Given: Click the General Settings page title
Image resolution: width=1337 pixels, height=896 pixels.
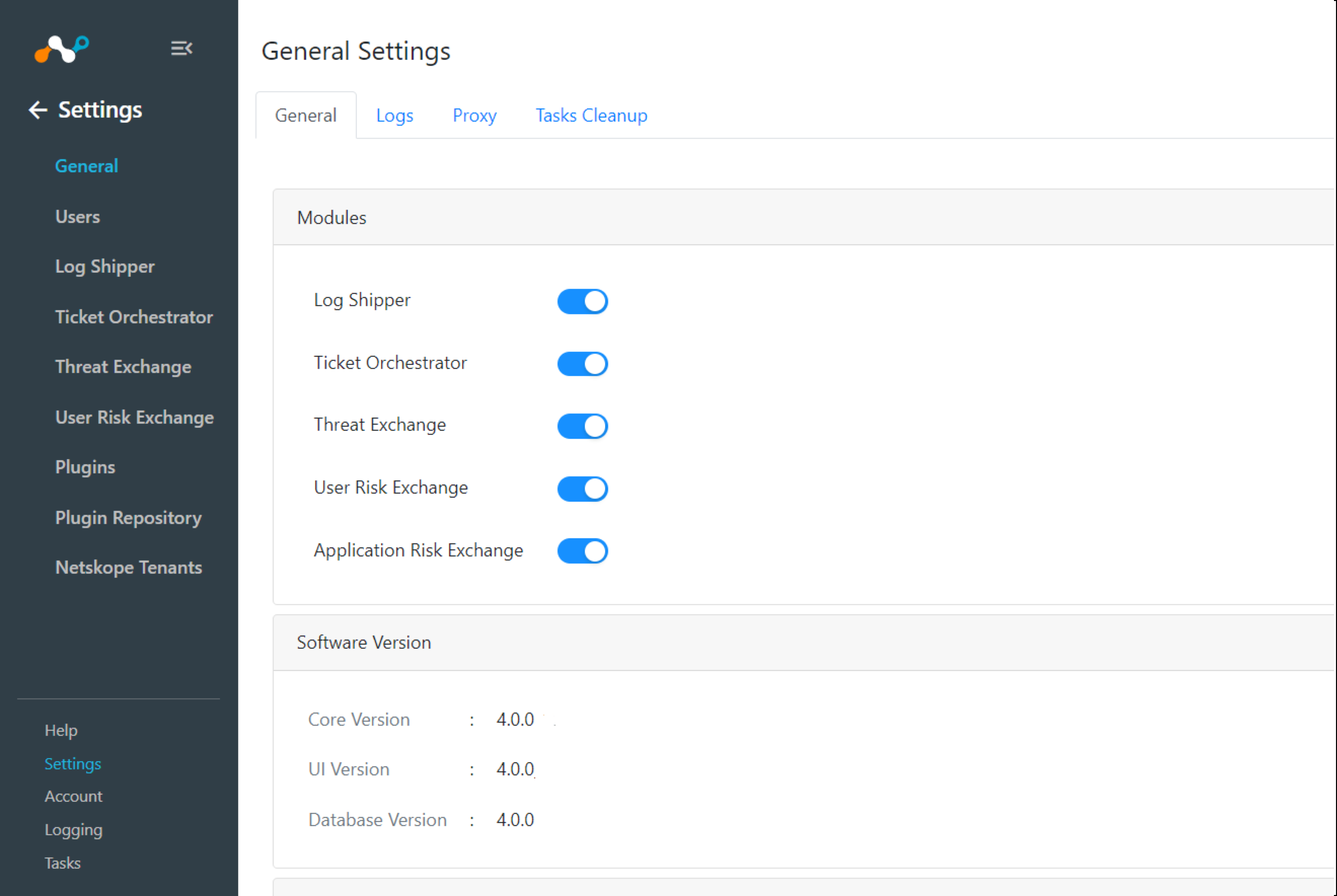Looking at the screenshot, I should (x=355, y=51).
